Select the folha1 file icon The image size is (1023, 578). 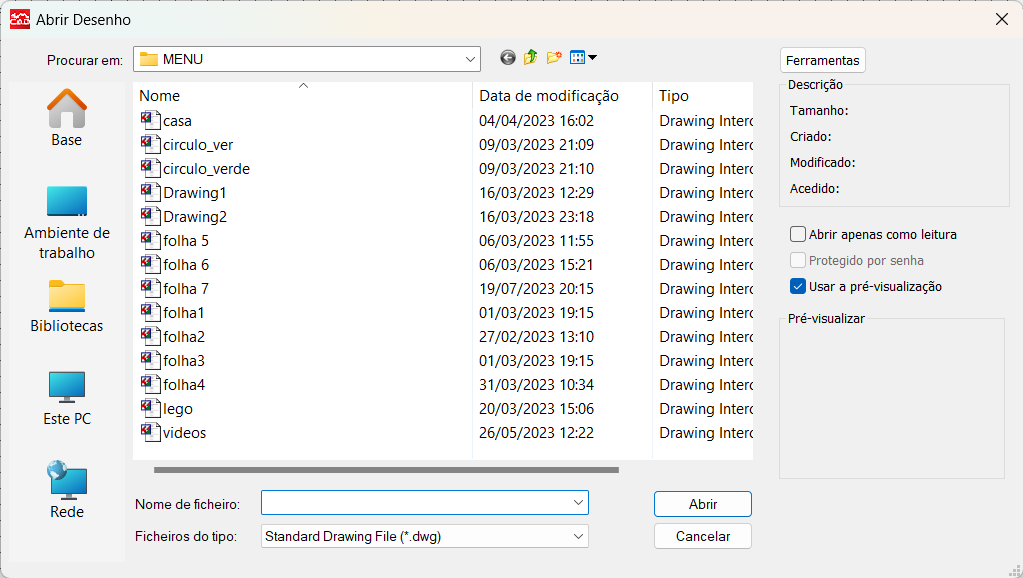[x=150, y=312]
